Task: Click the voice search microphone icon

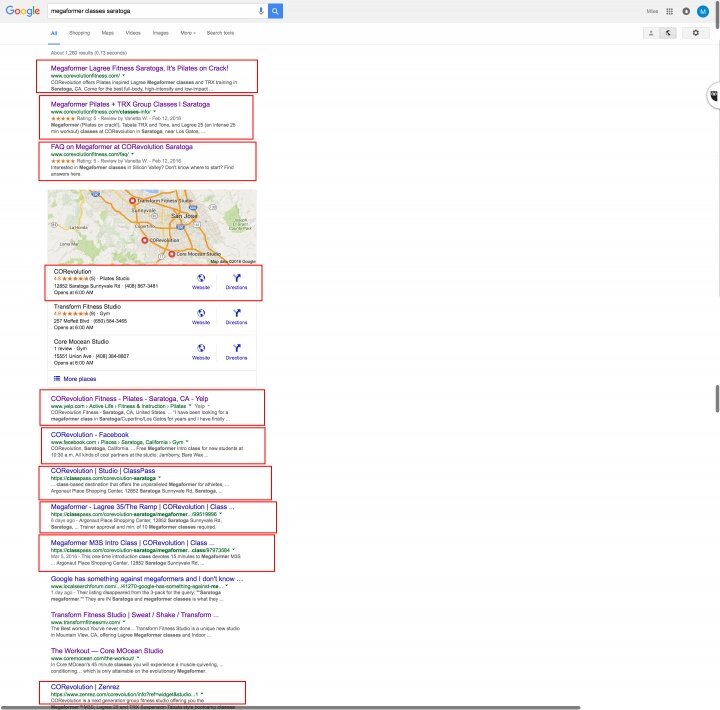Action: (261, 11)
